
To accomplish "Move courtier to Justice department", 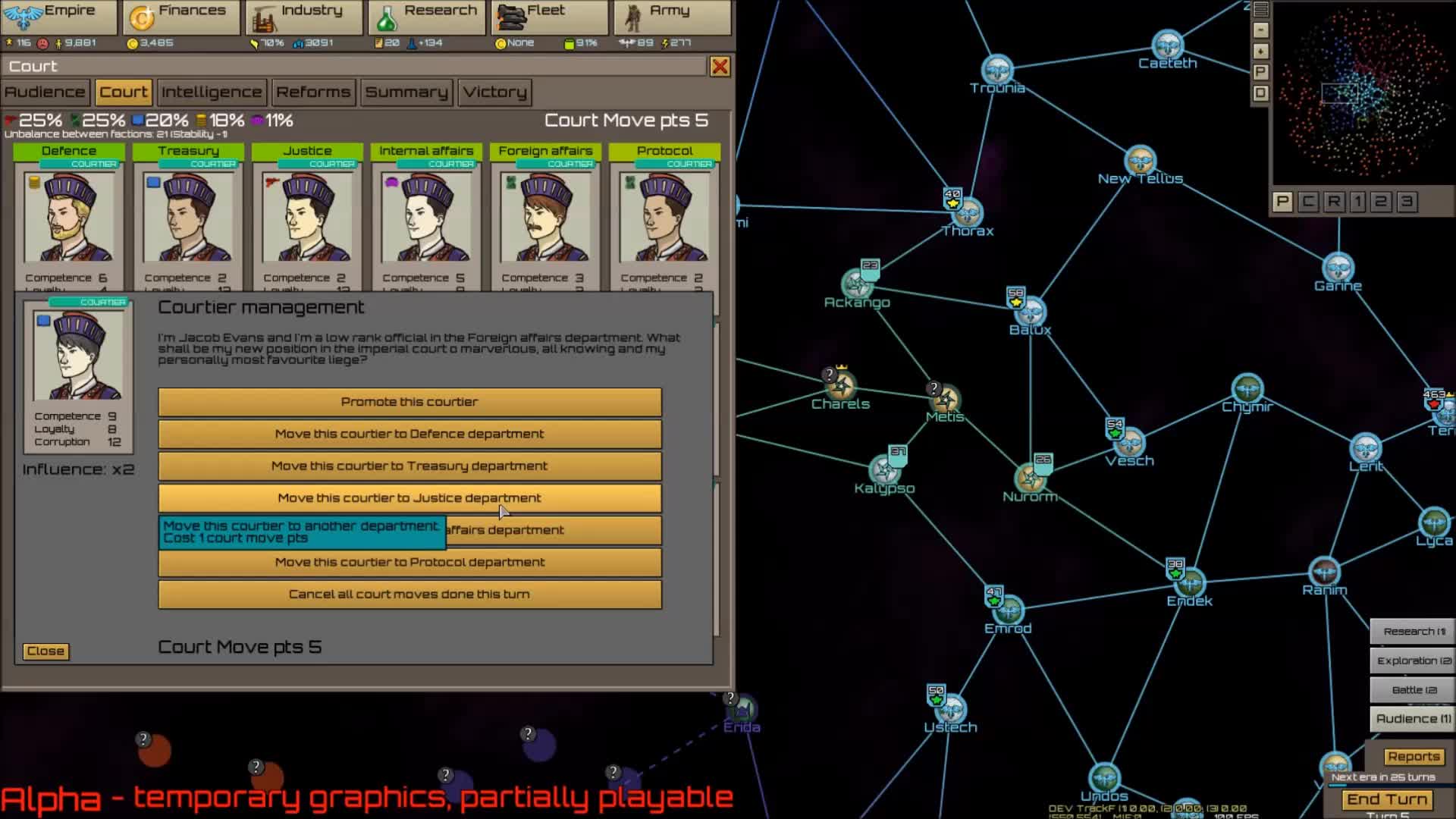I will tap(409, 498).
